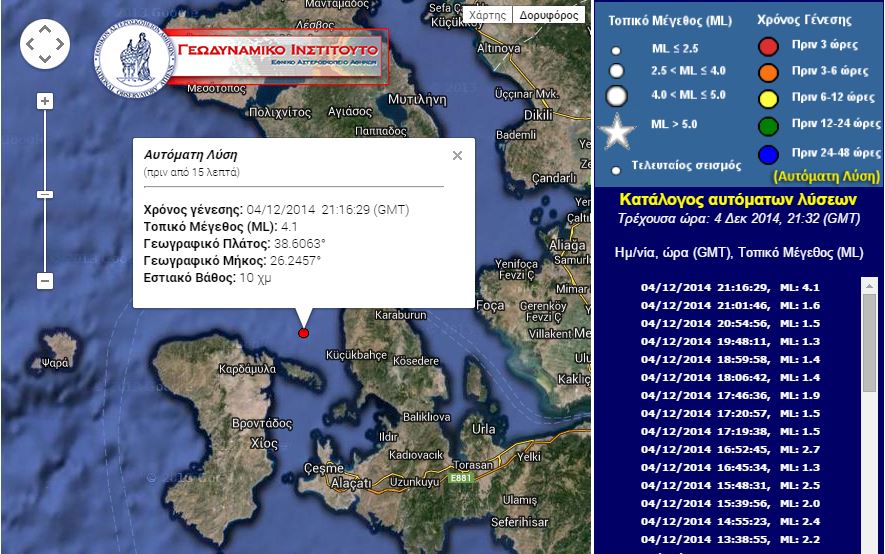885x554 pixels.
Task: Click the catalog list scrollbar thumb
Action: [869, 342]
